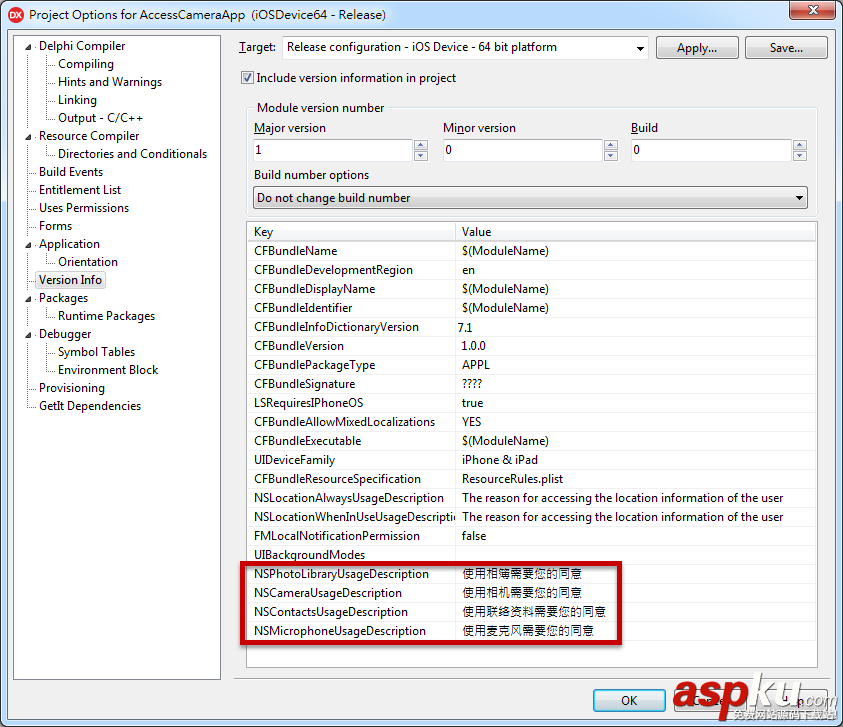Collapse the Packages tree node
This screenshot has height=727, width=843.
[x=28, y=299]
